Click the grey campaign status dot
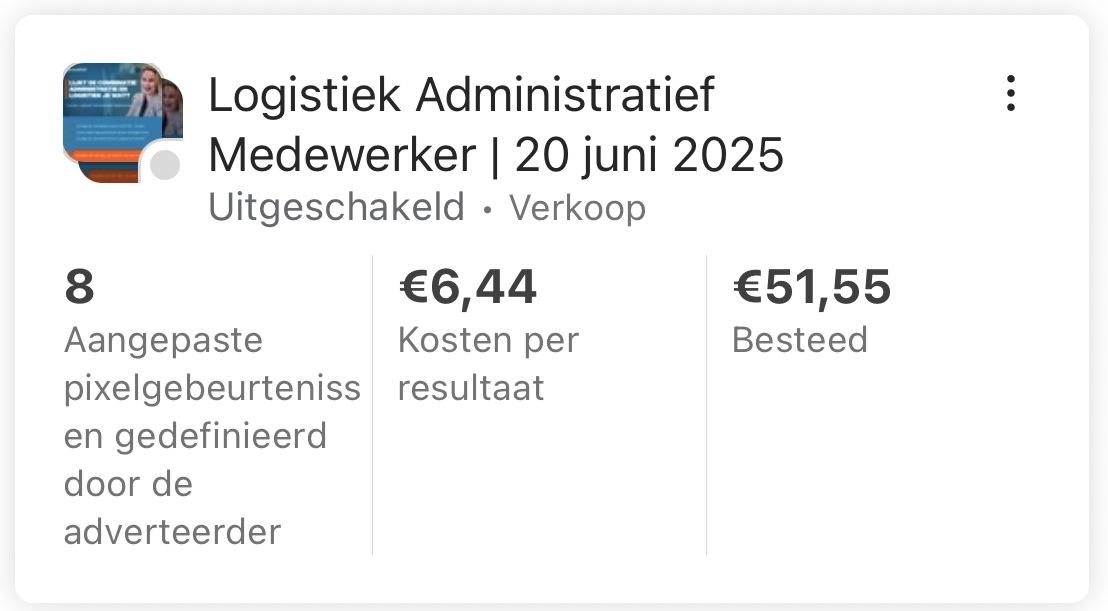Viewport: 1108px width, 611px height. 165,166
